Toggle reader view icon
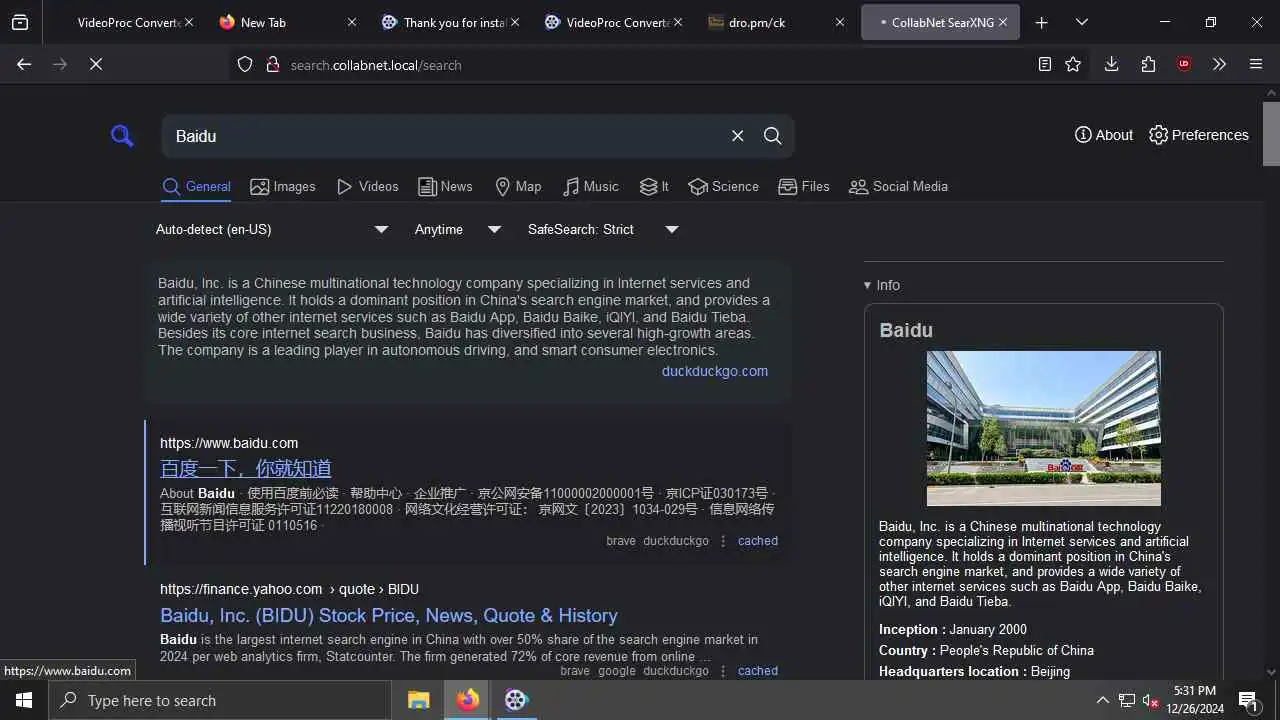This screenshot has height=720, width=1280. 1044,64
